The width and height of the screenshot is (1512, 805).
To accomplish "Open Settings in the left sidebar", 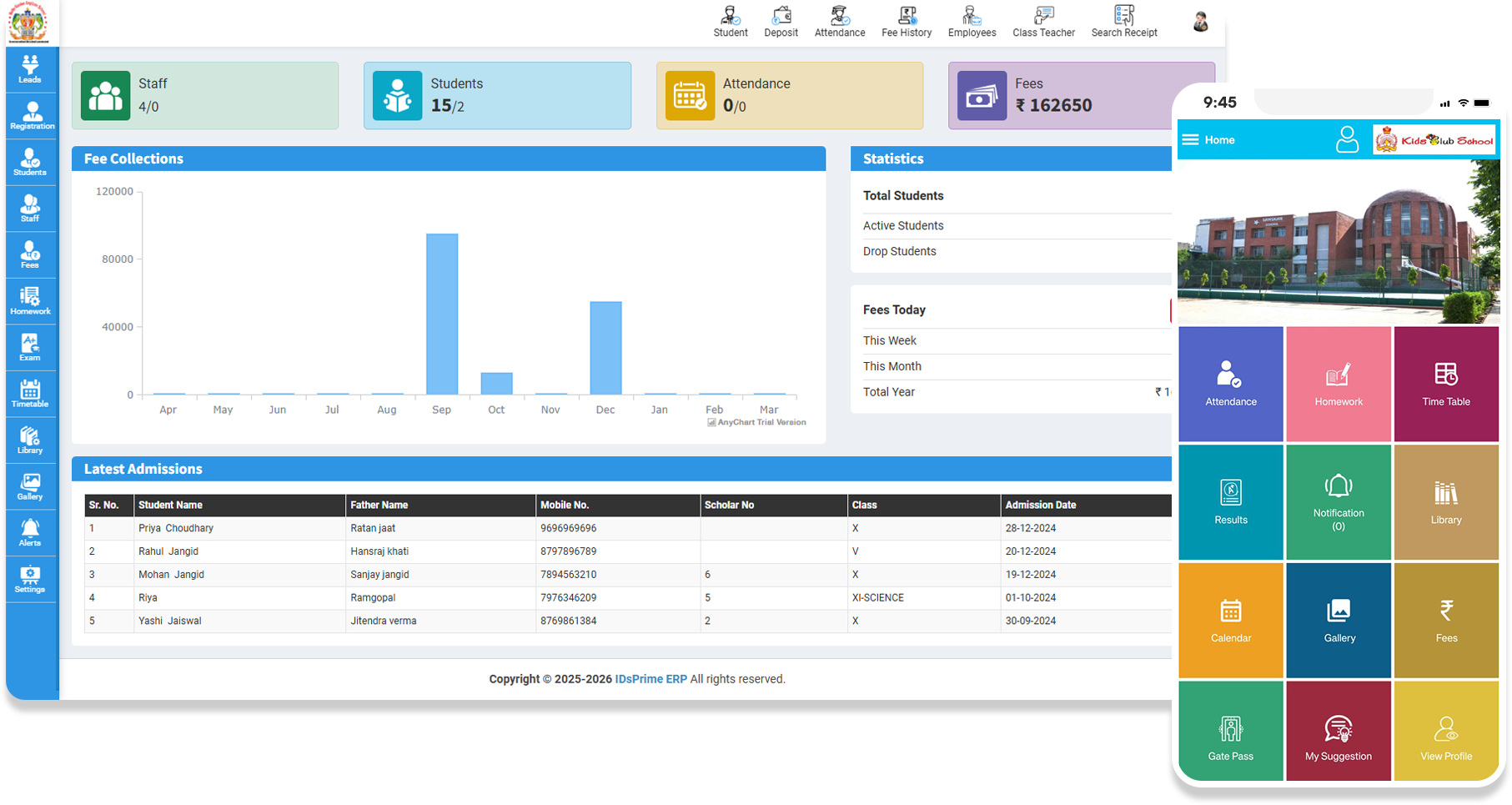I will click(x=30, y=579).
